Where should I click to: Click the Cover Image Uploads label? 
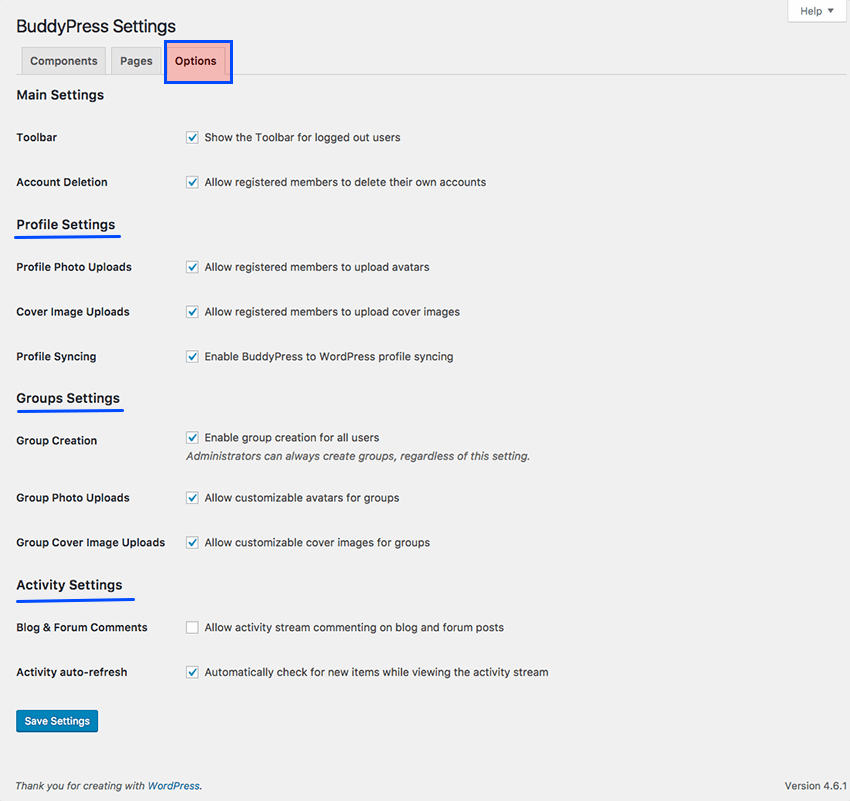[73, 312]
